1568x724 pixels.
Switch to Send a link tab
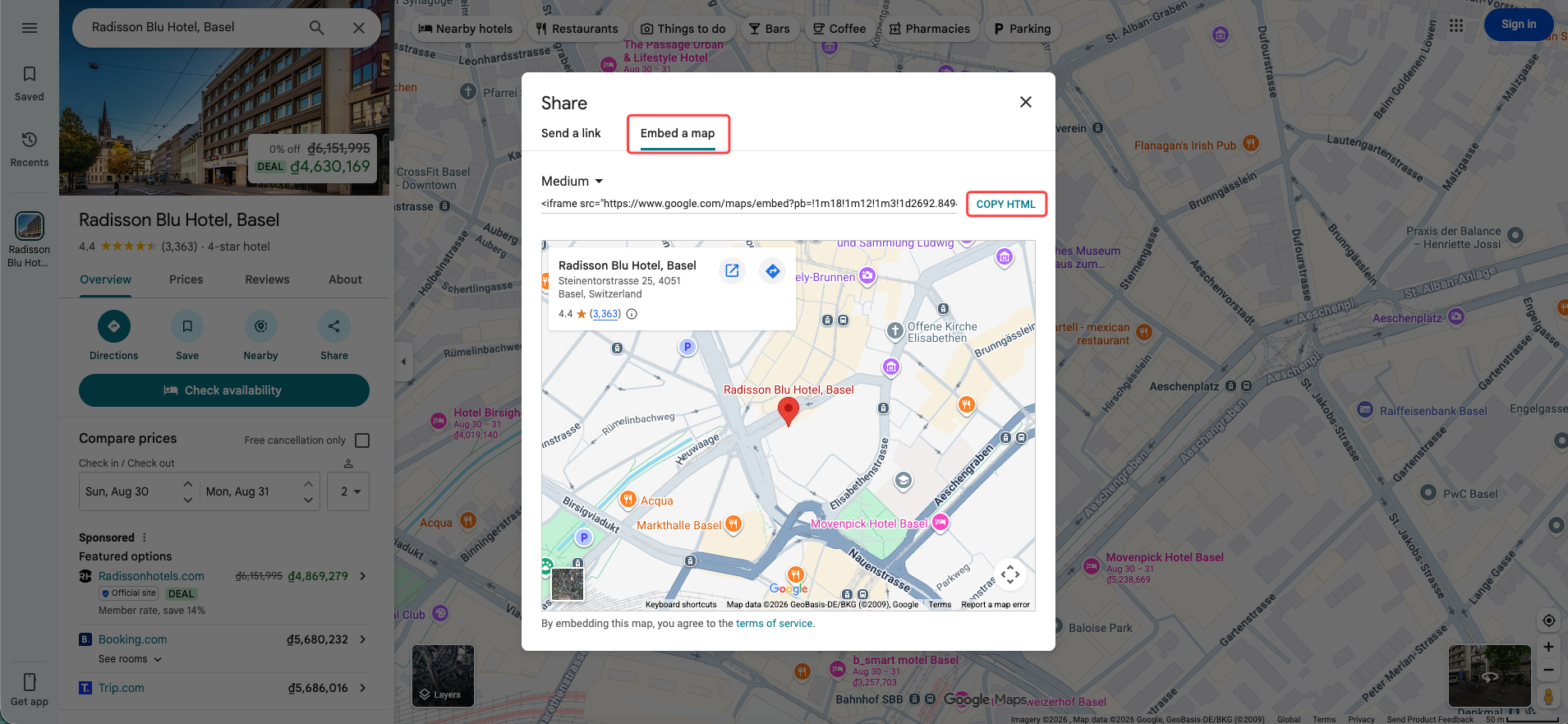[x=571, y=133]
